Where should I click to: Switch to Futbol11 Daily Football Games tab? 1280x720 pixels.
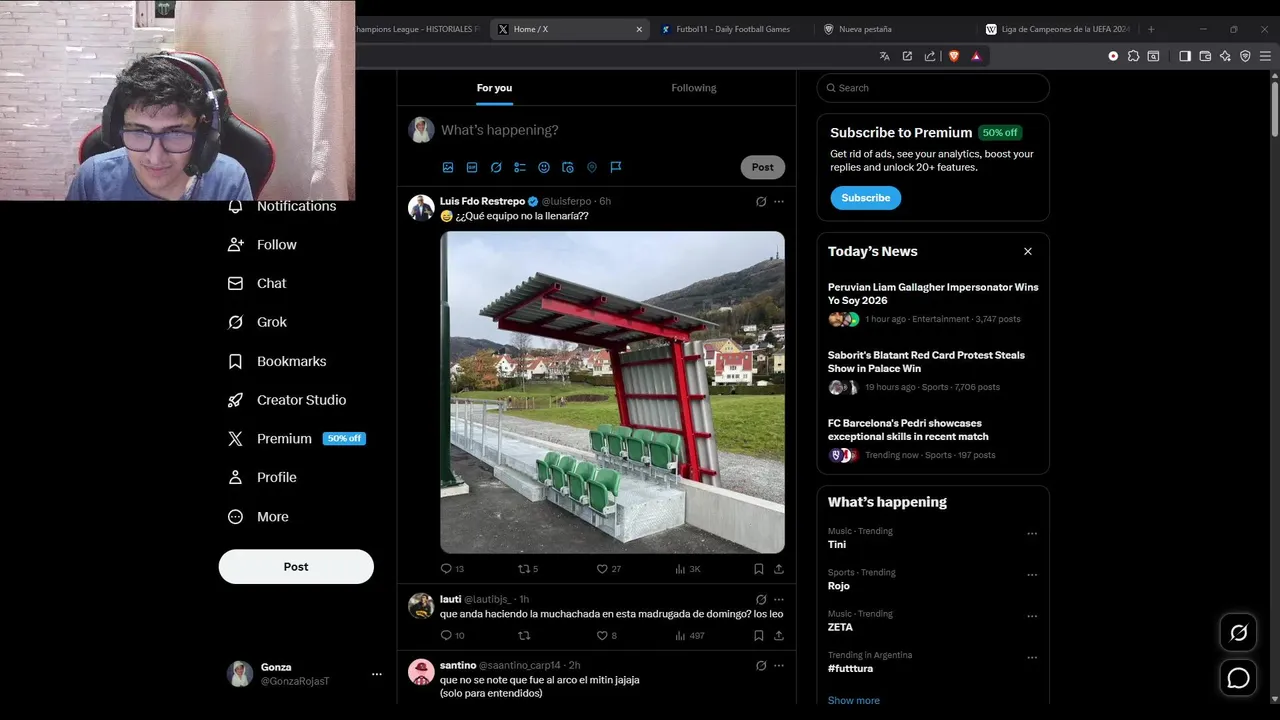pyautogui.click(x=733, y=29)
